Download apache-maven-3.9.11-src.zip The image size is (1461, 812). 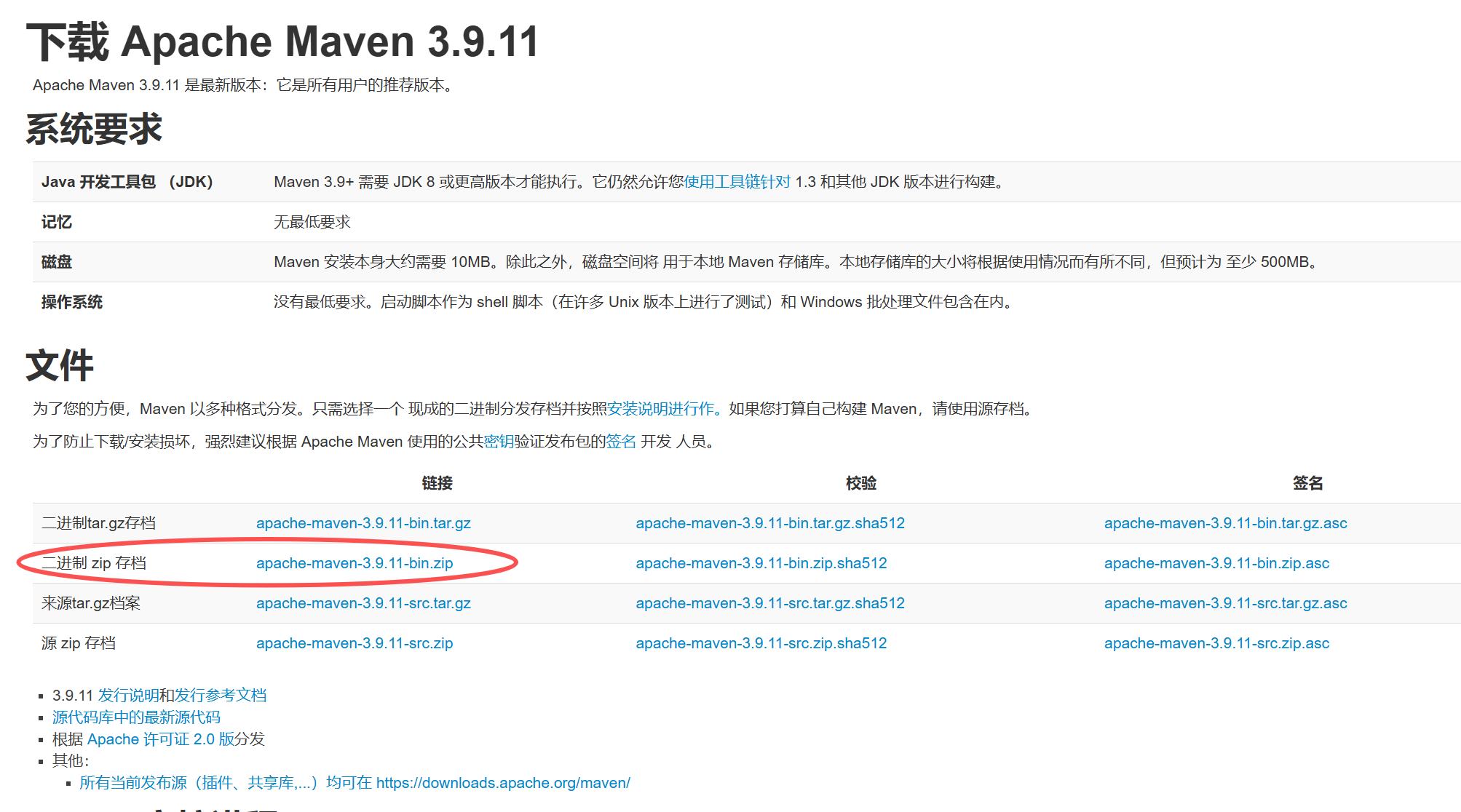355,643
